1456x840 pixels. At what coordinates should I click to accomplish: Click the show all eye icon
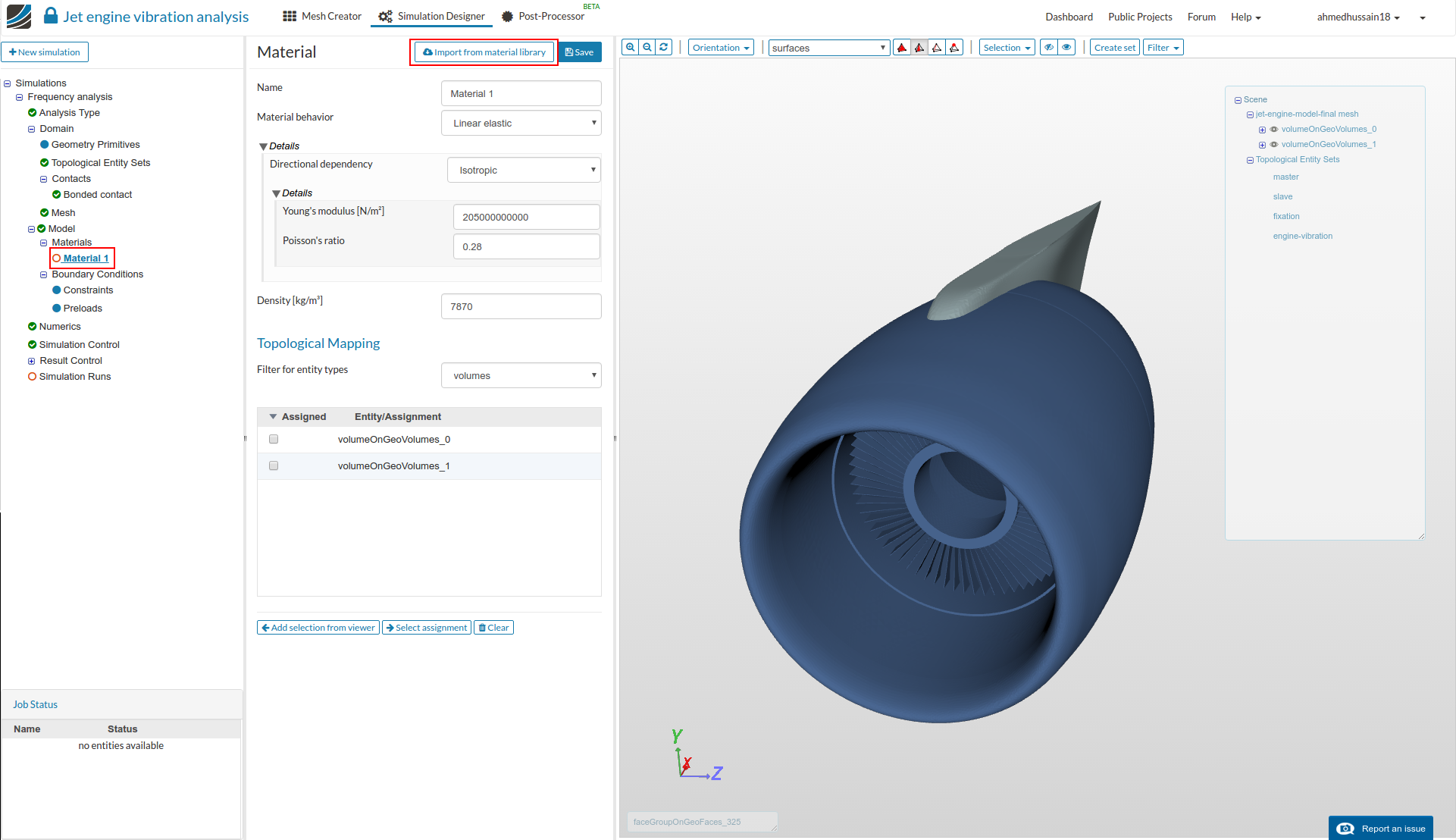[x=1066, y=47]
